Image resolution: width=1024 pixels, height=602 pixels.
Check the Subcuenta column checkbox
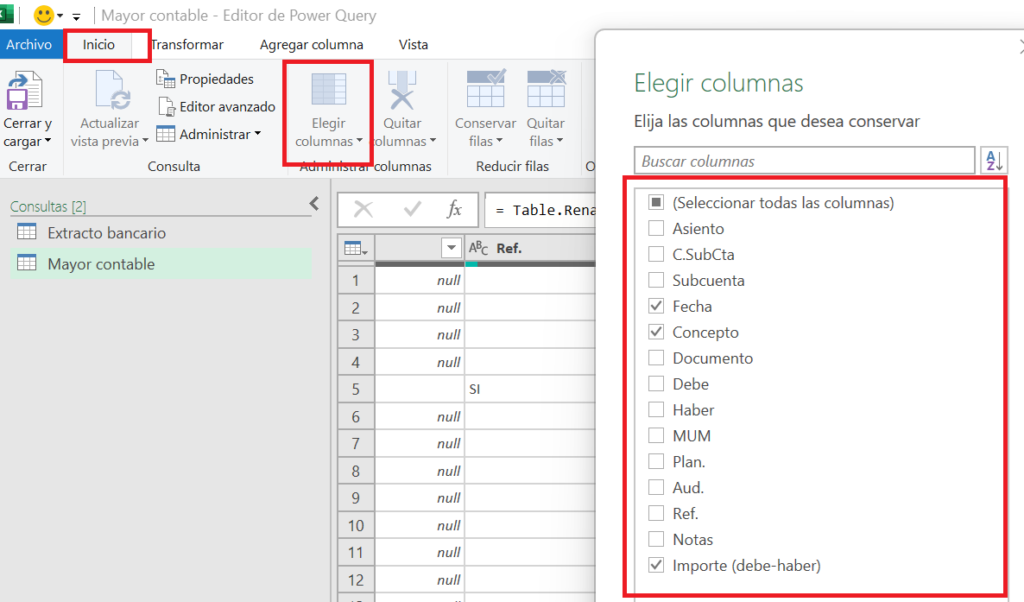[x=656, y=280]
